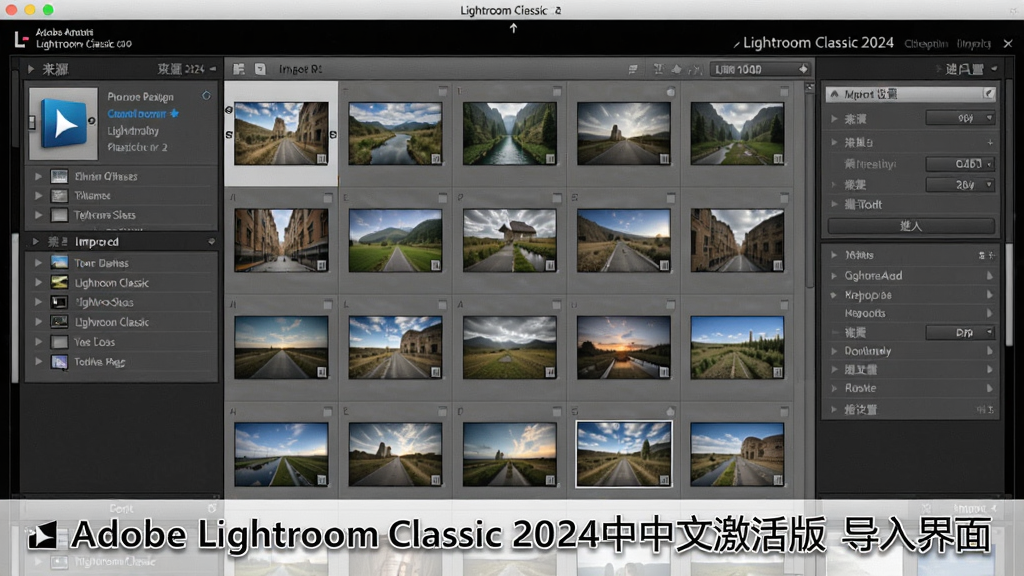Open the right panel header menu arrow
Image resolution: width=1024 pixels, height=576 pixels.
pos(994,69)
